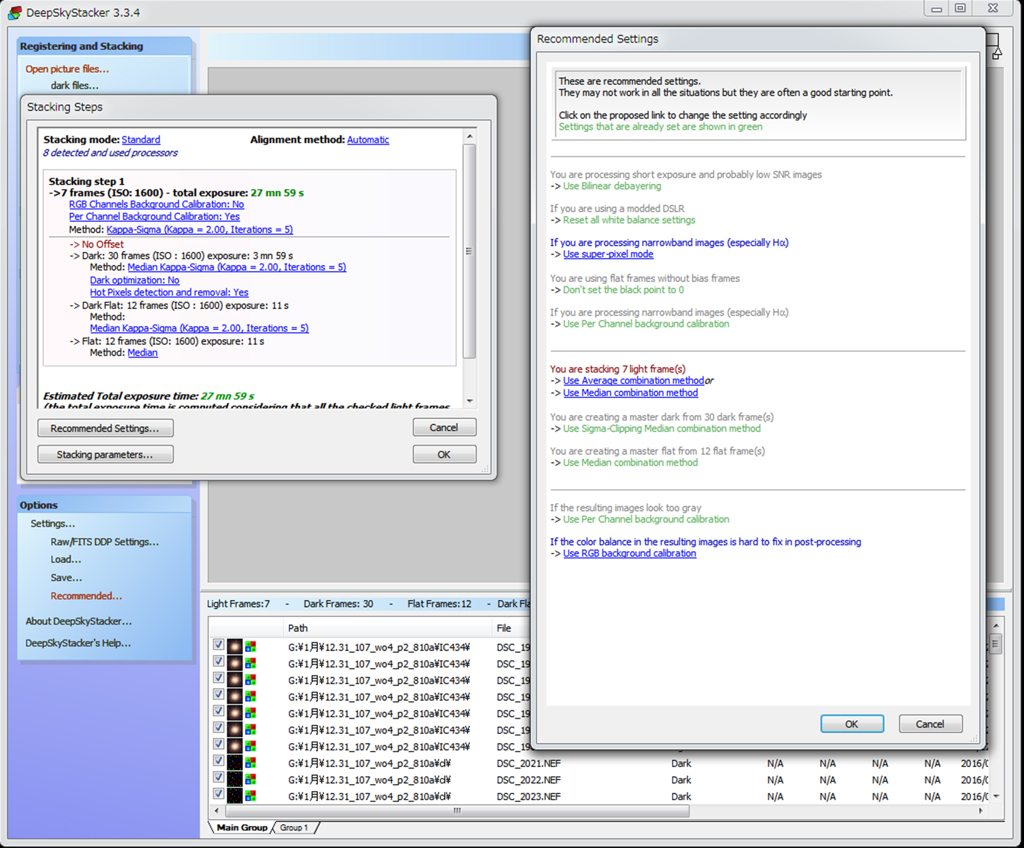The width and height of the screenshot is (1024, 848).
Task: Click the Recommended Settings... button
Action: 105,428
